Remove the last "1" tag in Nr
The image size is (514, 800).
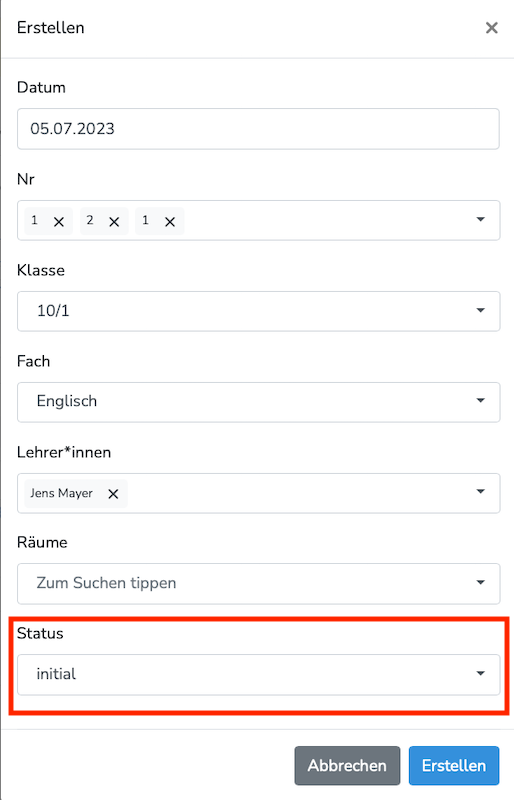(x=170, y=222)
